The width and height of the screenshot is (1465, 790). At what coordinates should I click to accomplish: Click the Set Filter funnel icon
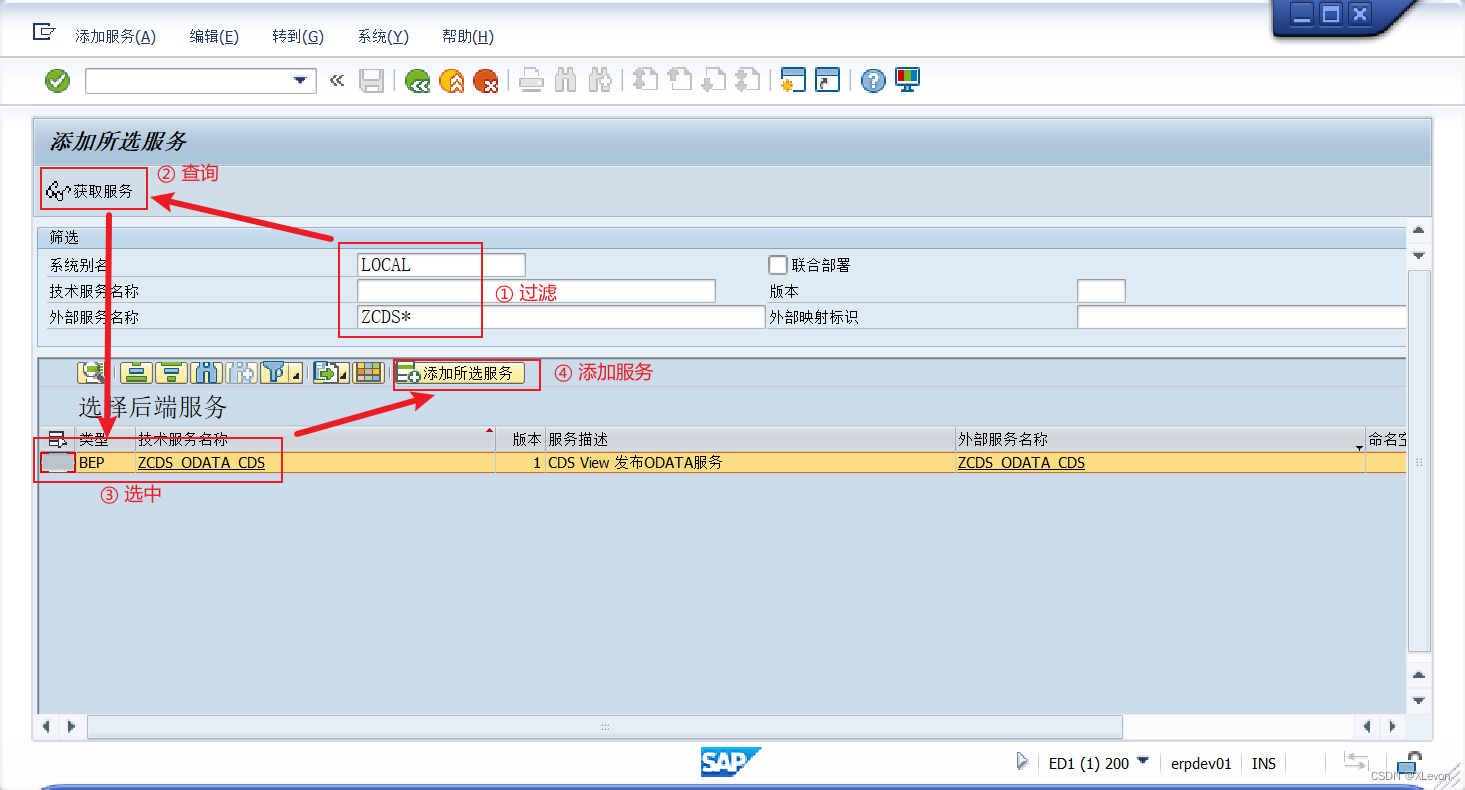click(x=274, y=373)
